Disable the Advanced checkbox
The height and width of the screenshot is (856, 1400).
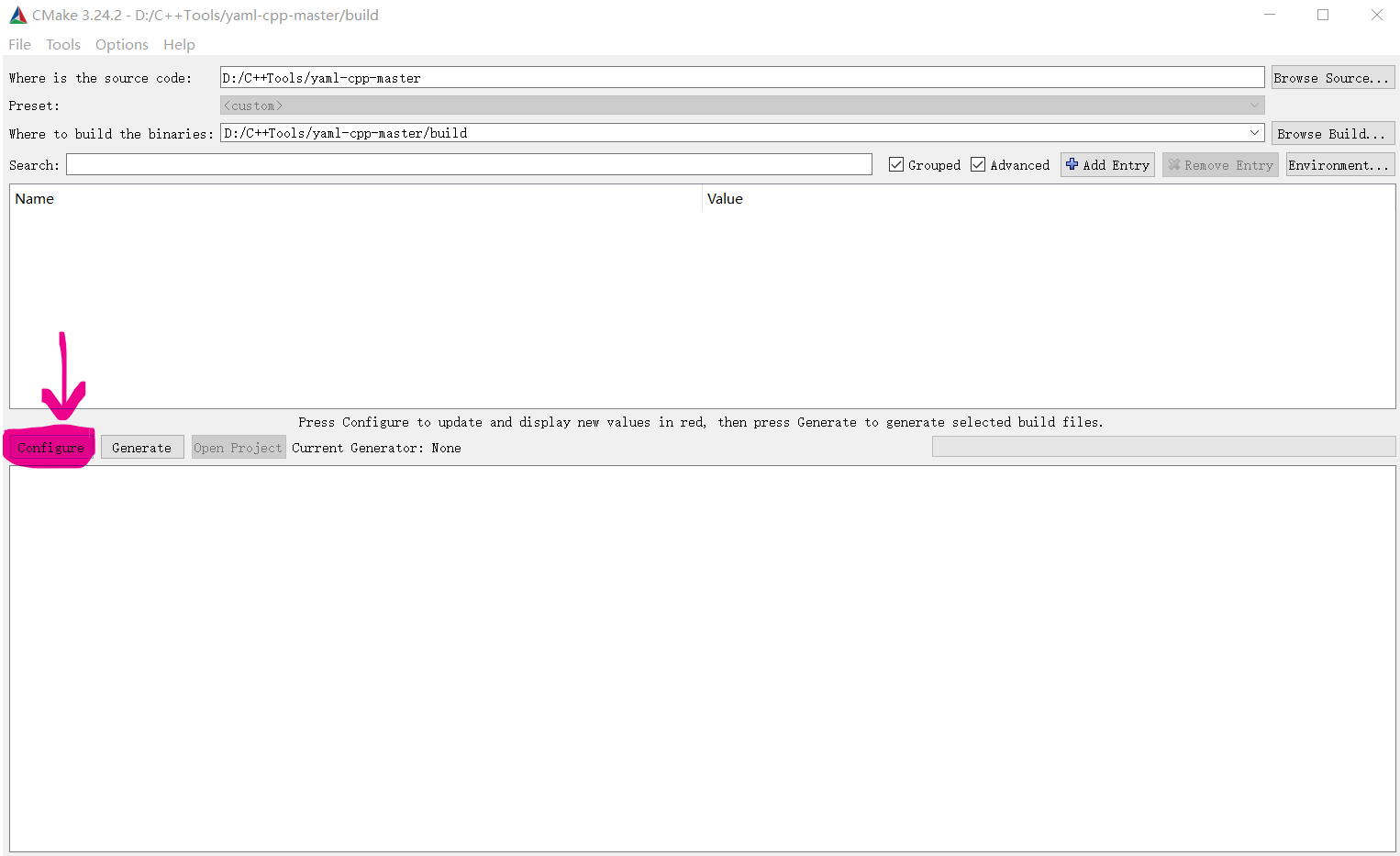pyautogui.click(x=978, y=164)
